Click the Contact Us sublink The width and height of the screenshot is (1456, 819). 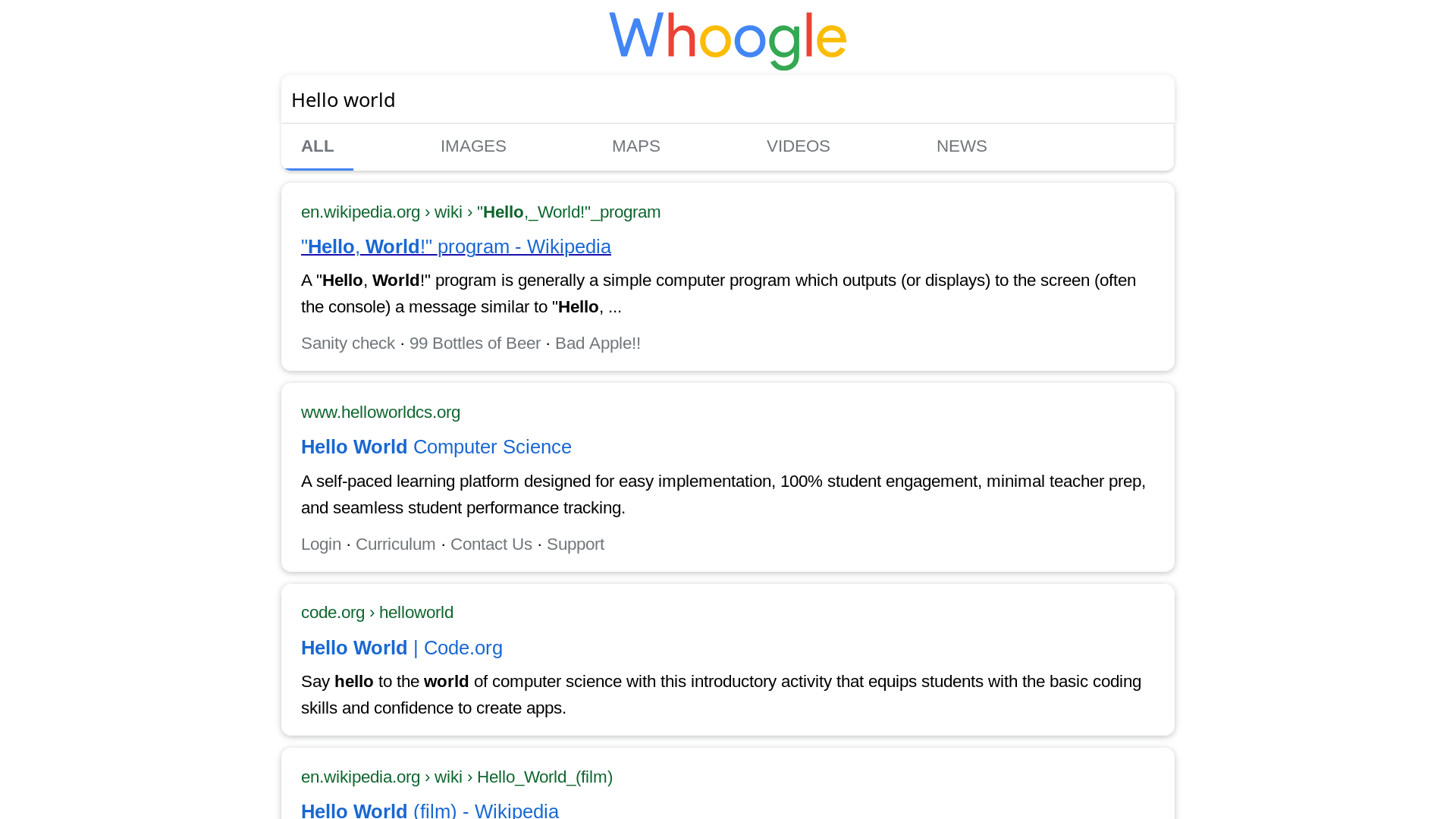coord(491,544)
